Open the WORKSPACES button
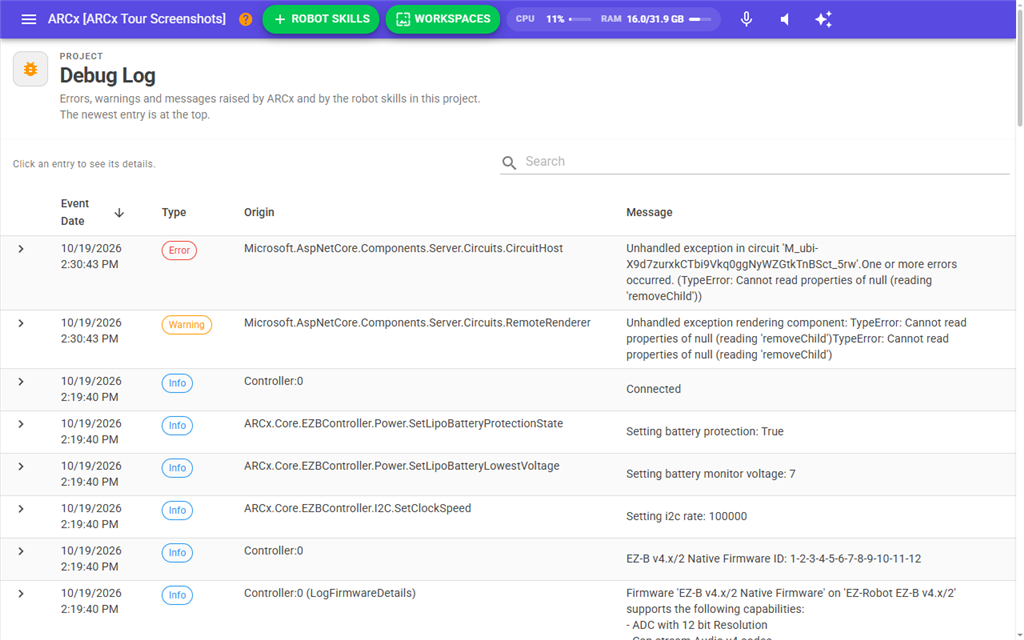The height and width of the screenshot is (640, 1024). click(443, 19)
